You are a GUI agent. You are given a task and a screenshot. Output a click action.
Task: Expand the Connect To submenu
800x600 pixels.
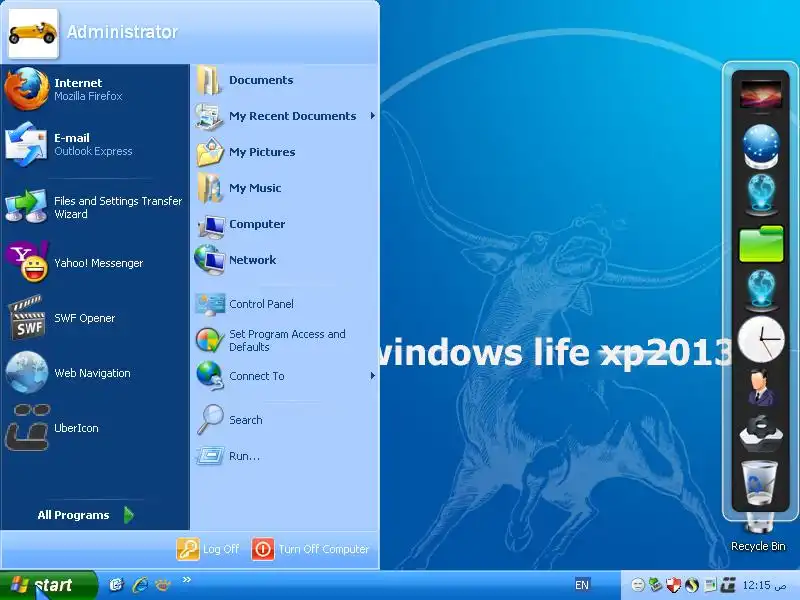coord(285,376)
